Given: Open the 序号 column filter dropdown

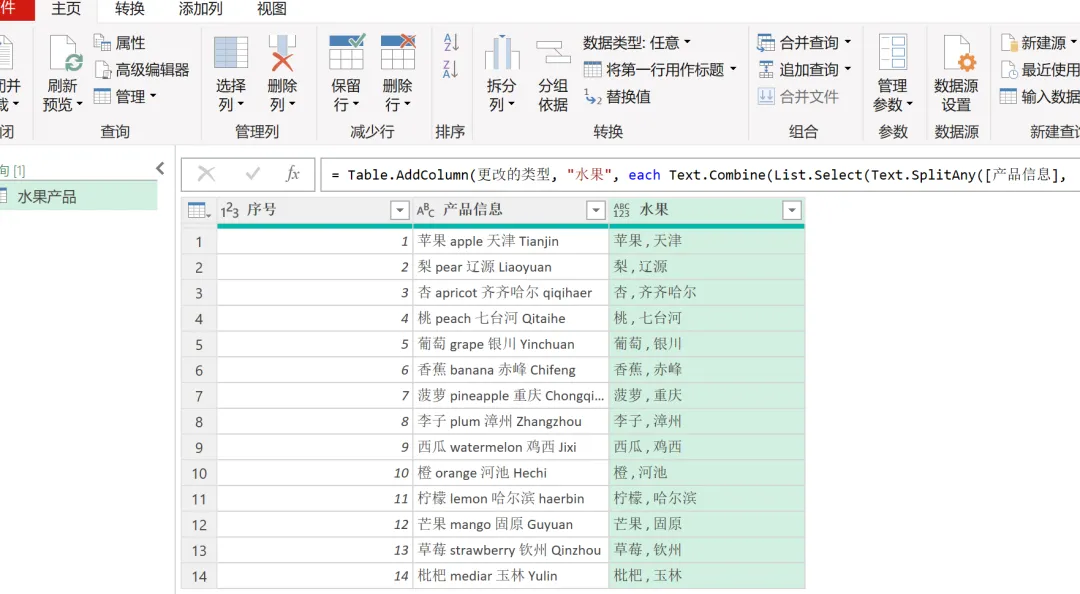Looking at the screenshot, I should (399, 210).
